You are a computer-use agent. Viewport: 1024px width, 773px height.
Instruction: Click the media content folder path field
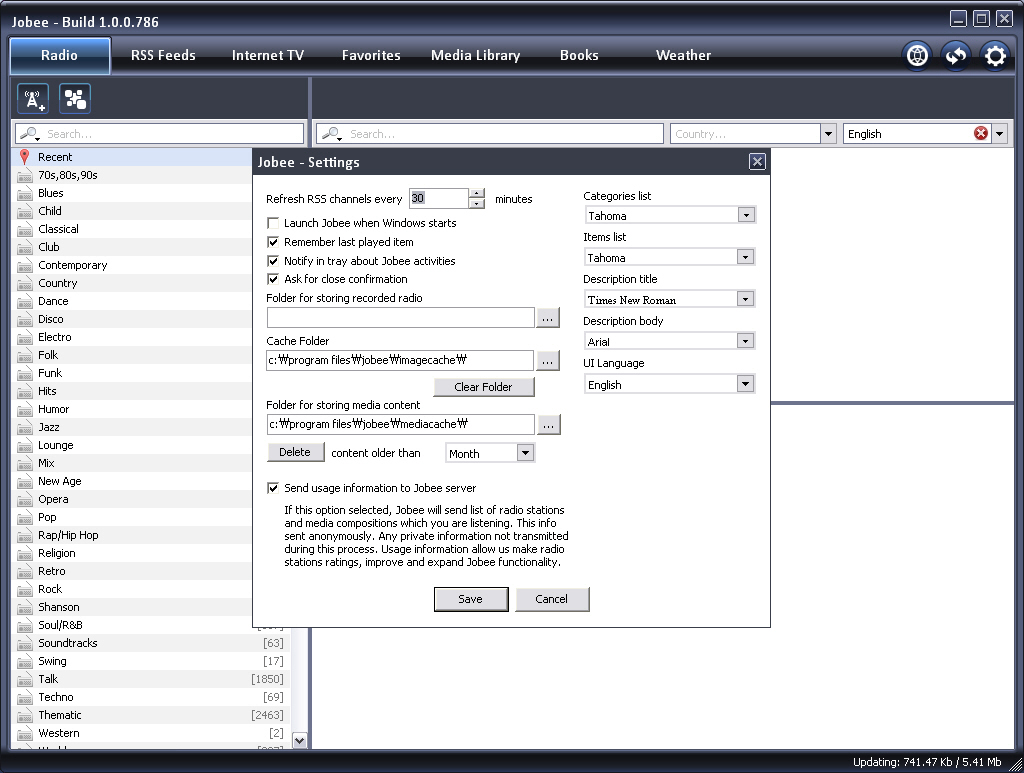[x=400, y=424]
